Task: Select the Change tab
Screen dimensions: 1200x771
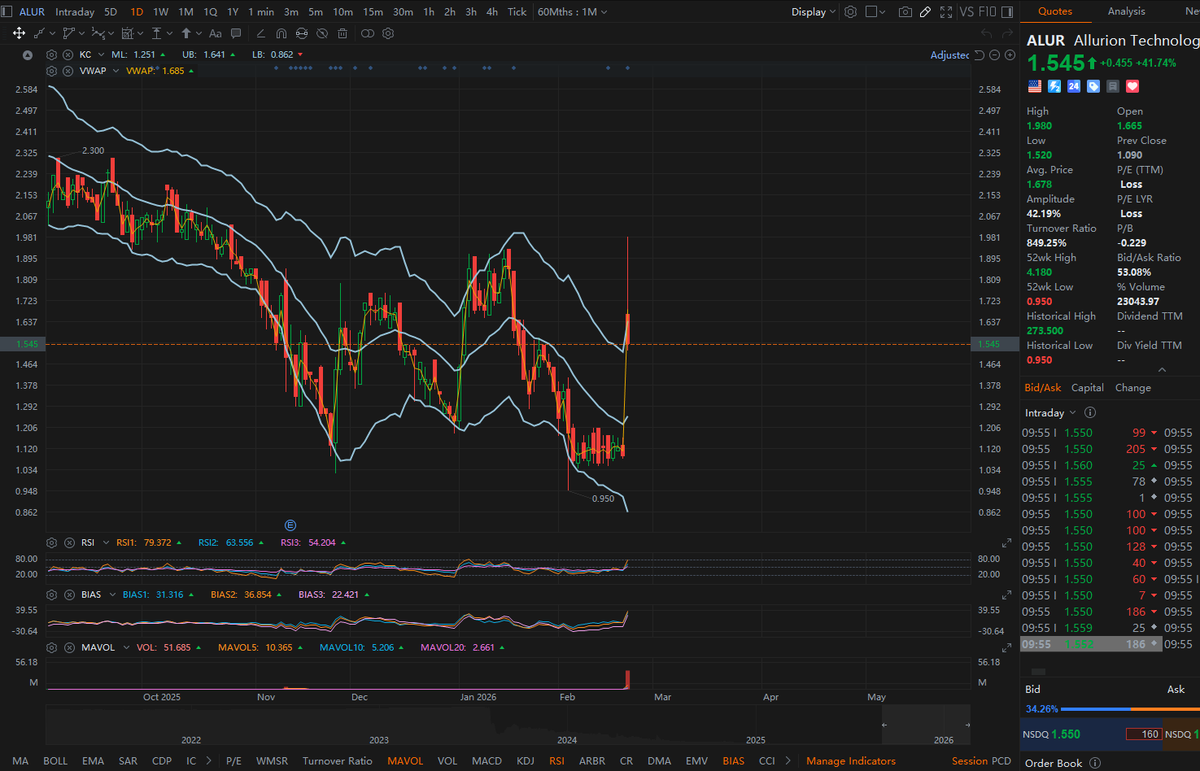Action: [x=1133, y=387]
